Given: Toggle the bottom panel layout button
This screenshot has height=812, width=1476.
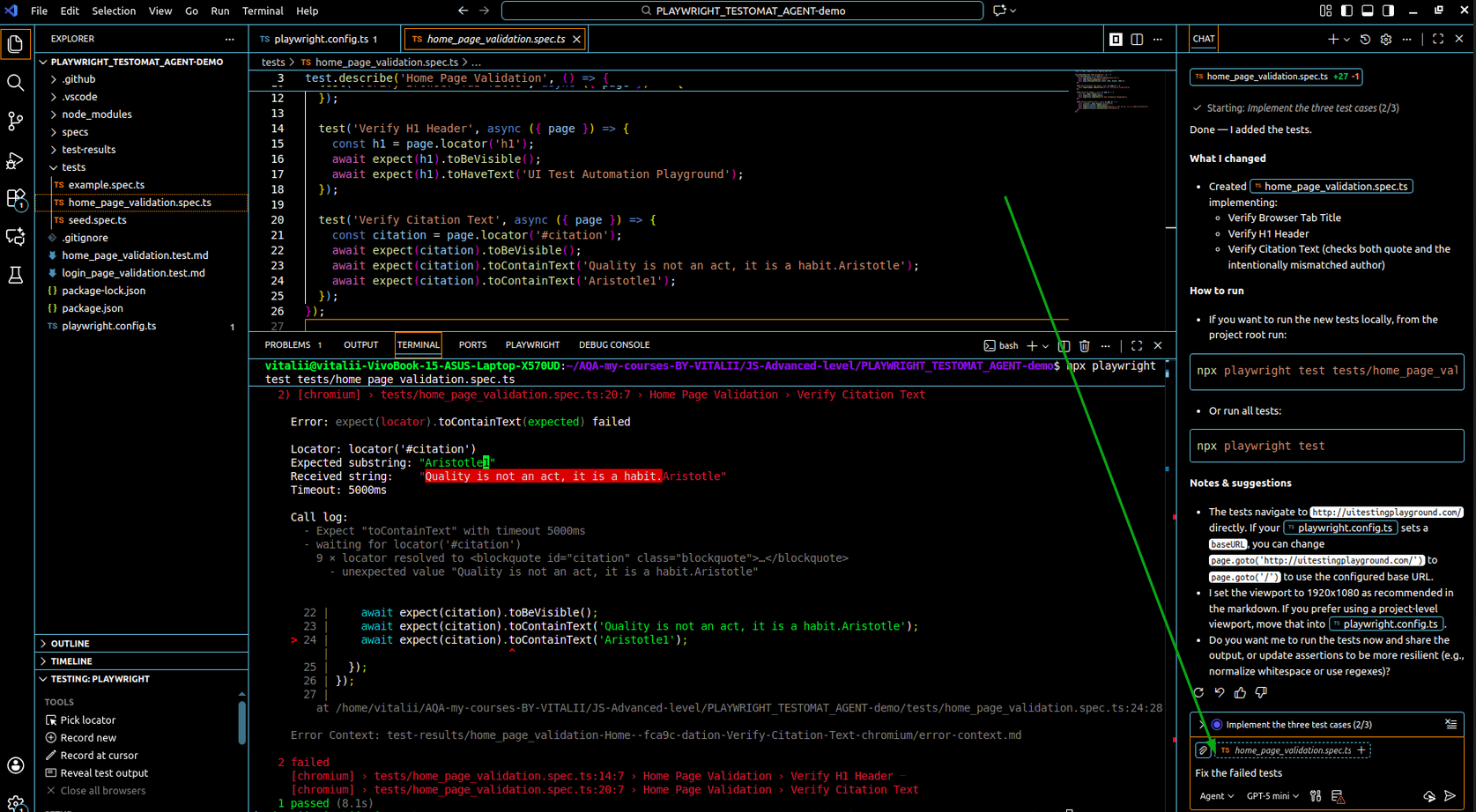Looking at the screenshot, I should 1368,11.
